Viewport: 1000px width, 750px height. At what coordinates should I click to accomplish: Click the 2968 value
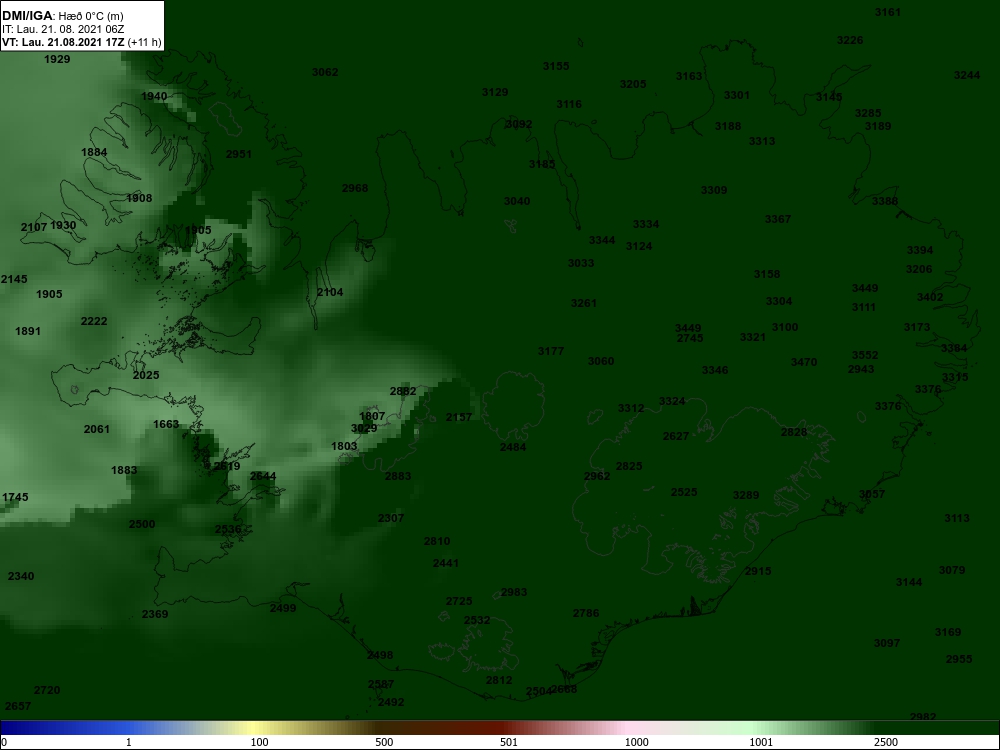pos(355,188)
